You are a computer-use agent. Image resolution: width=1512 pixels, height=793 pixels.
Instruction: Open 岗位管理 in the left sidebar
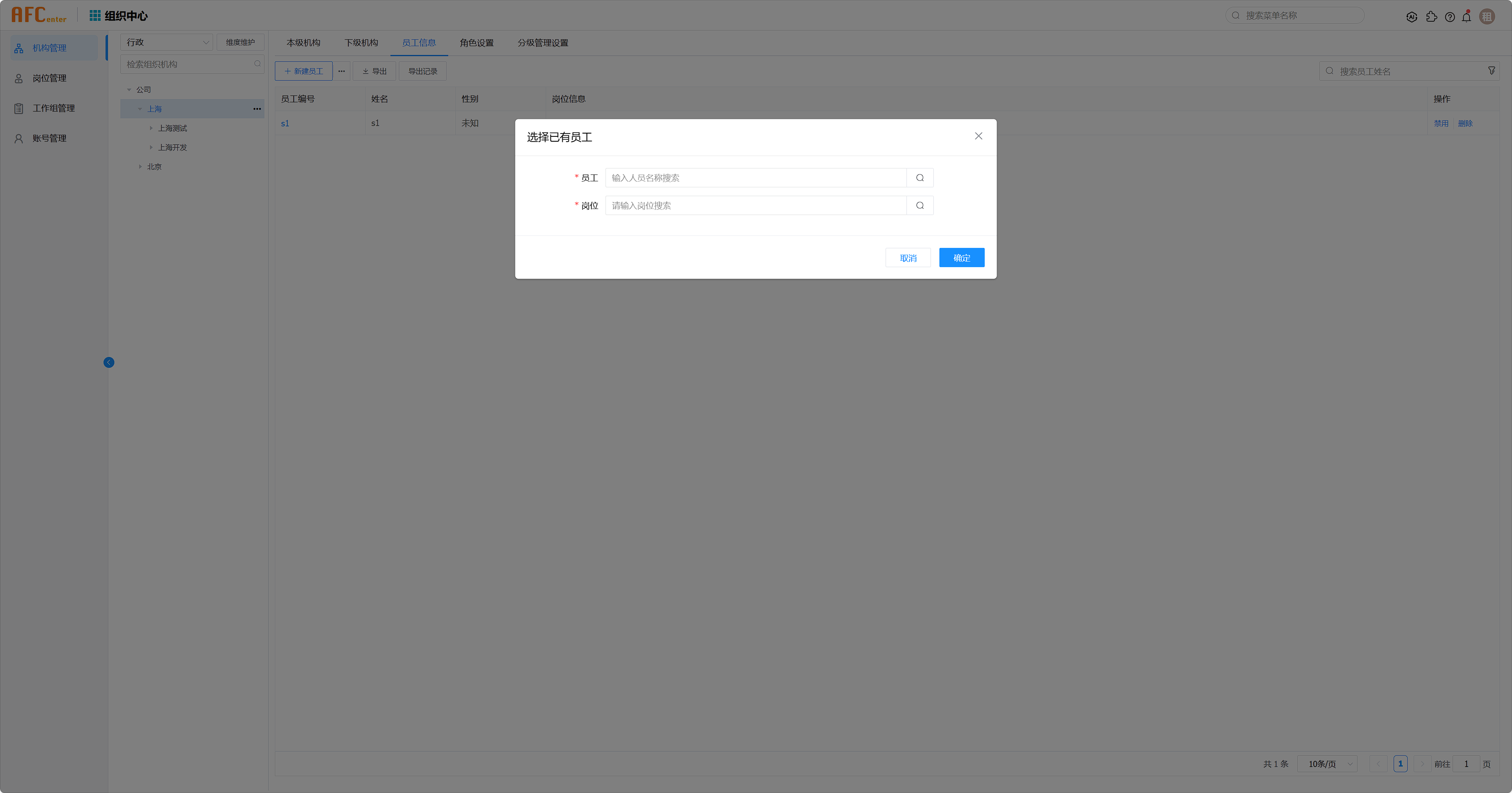tap(49, 78)
